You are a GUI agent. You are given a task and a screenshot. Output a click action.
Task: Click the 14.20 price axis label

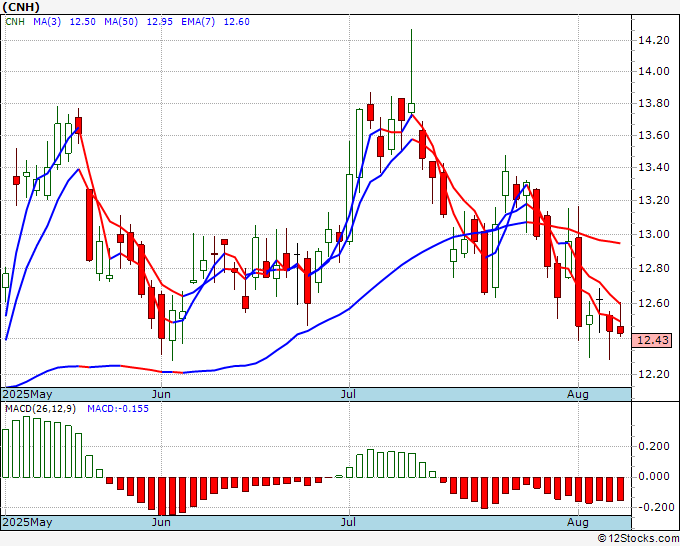pos(653,40)
